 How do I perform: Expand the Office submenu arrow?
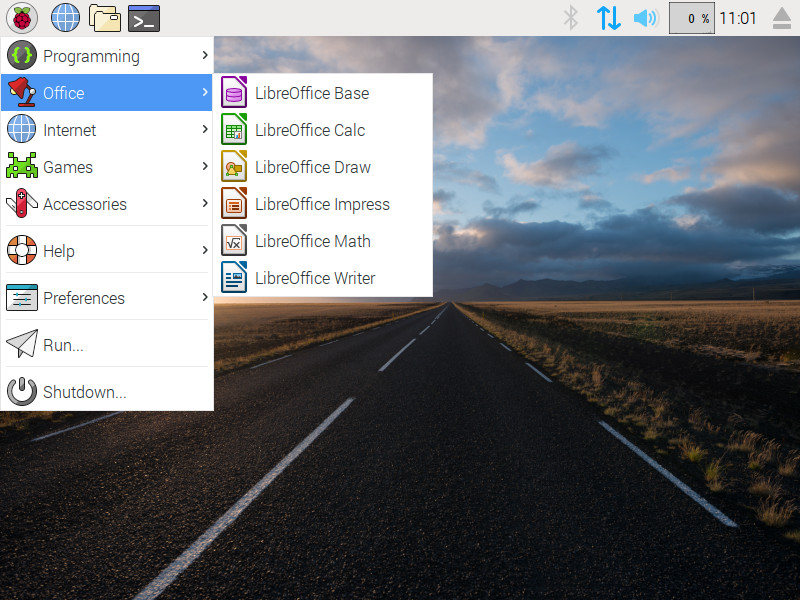(205, 92)
